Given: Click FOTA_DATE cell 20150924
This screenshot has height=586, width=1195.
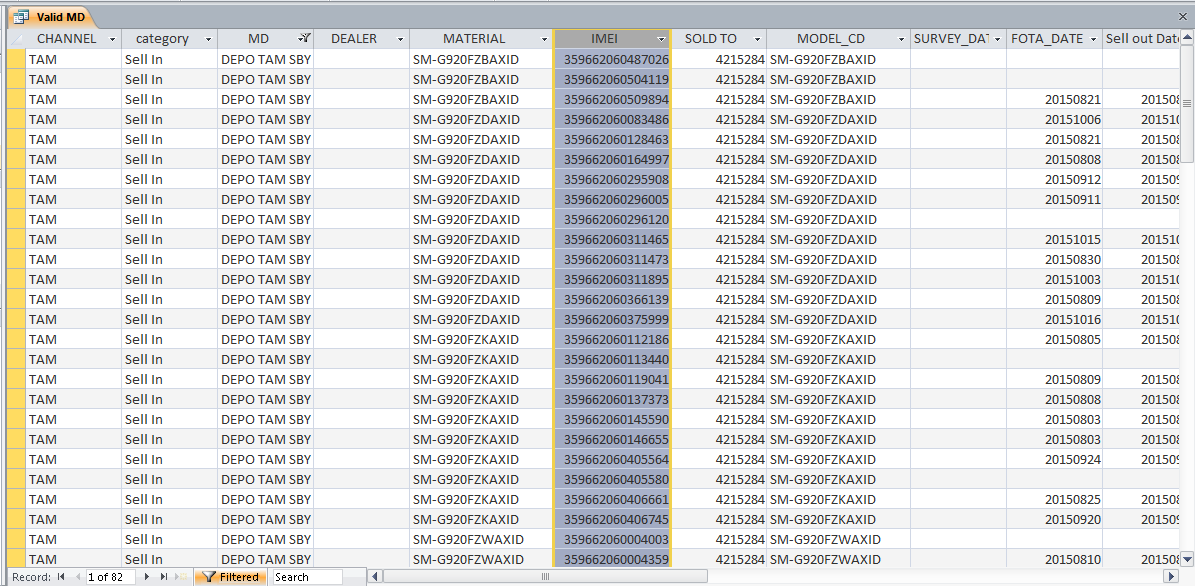Looking at the screenshot, I should click(x=1055, y=460).
